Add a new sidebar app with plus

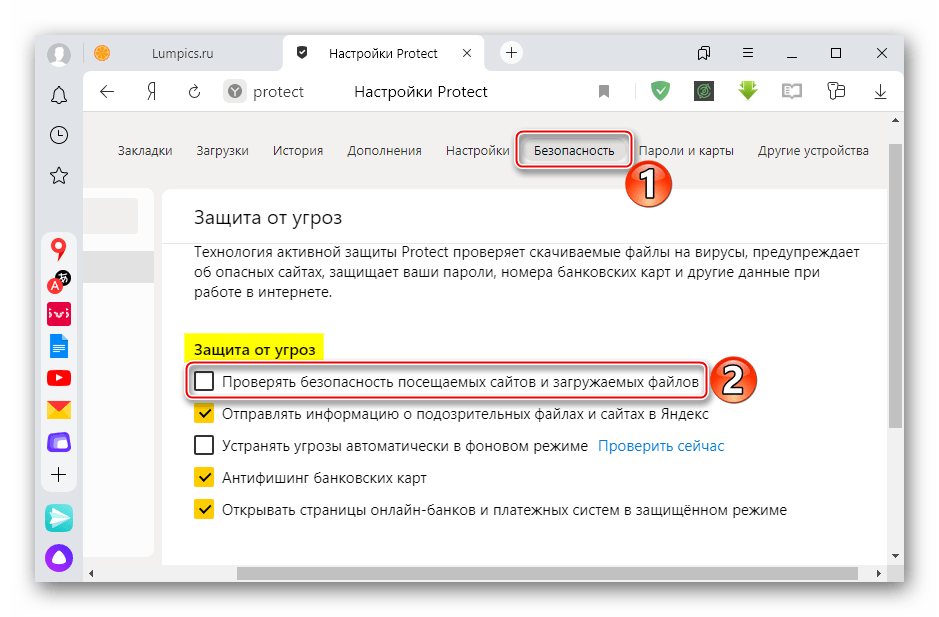coord(59,475)
